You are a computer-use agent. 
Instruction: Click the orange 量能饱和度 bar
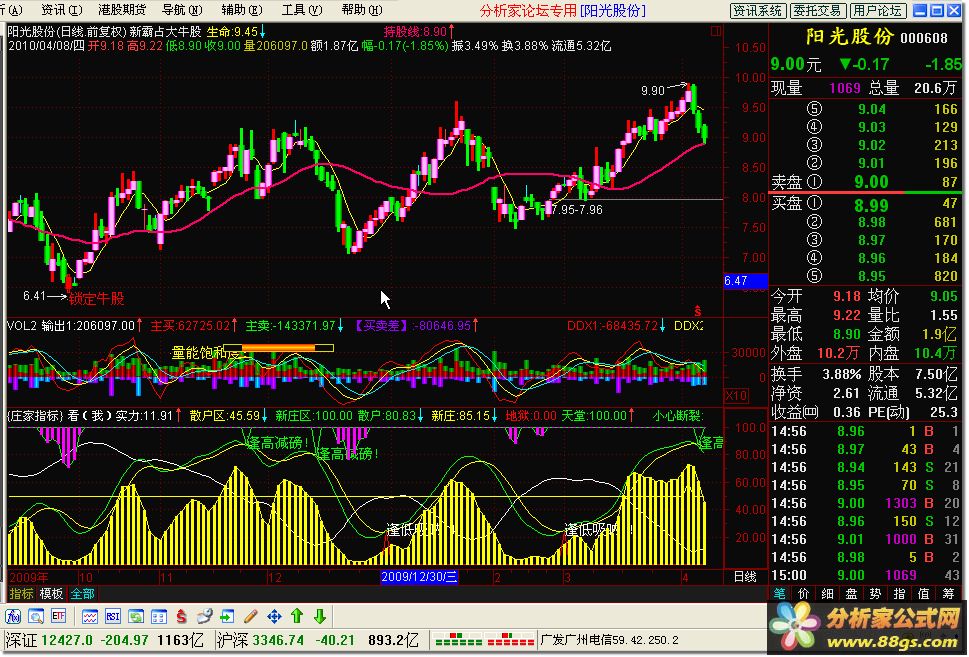pos(278,348)
